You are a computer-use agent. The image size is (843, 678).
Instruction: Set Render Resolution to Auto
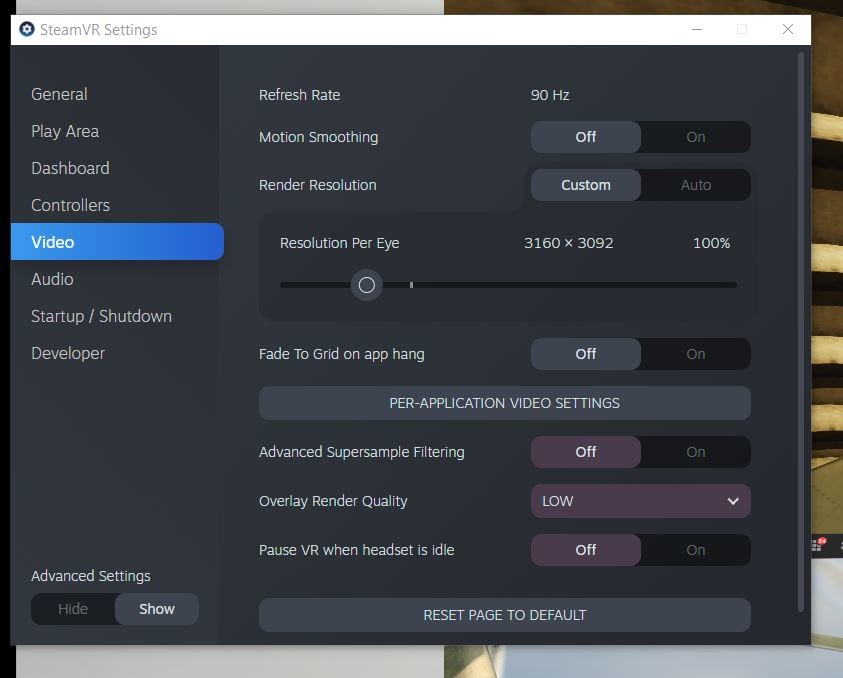[x=696, y=185]
